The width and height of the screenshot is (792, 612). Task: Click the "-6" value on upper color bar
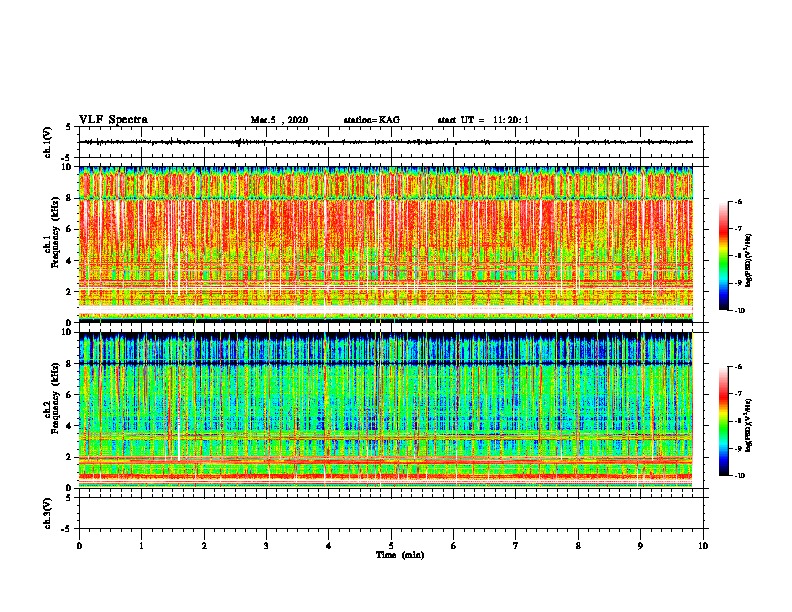click(738, 201)
